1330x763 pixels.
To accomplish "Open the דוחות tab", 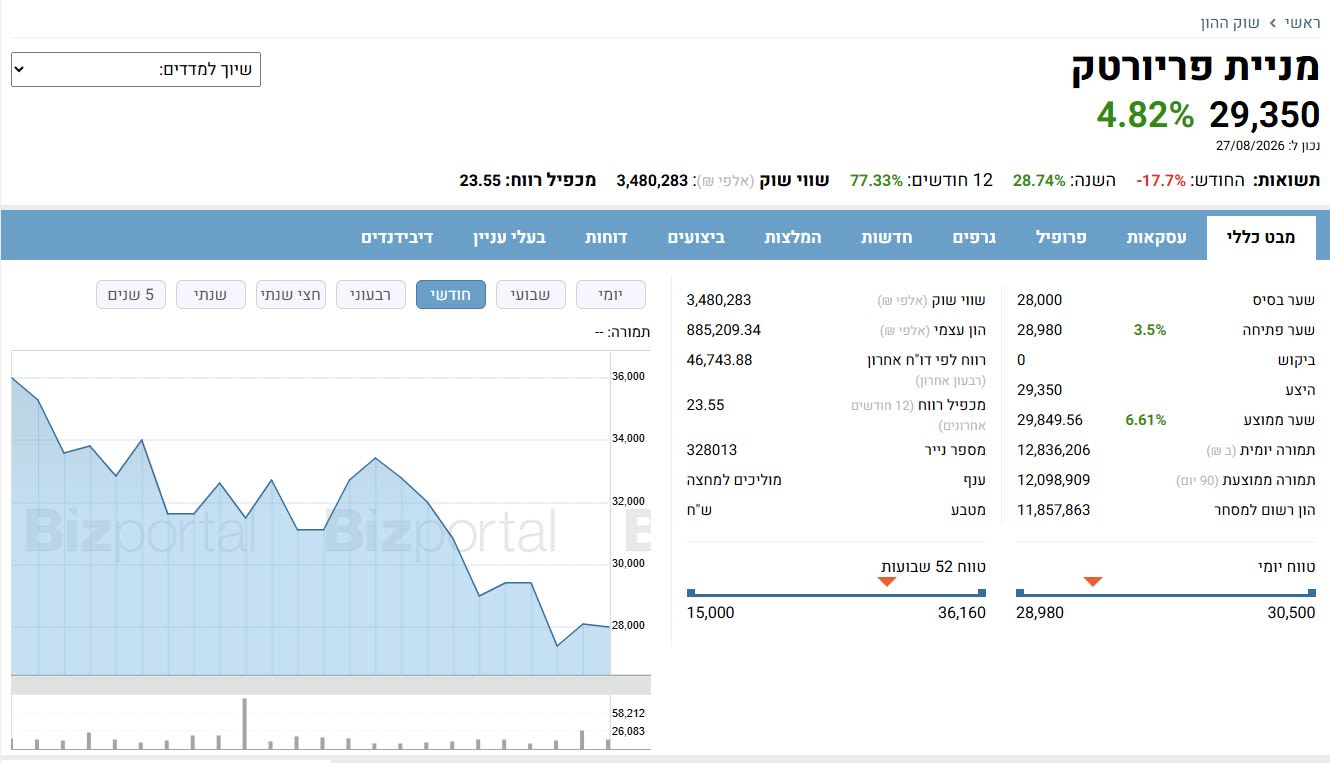I will [x=606, y=237].
